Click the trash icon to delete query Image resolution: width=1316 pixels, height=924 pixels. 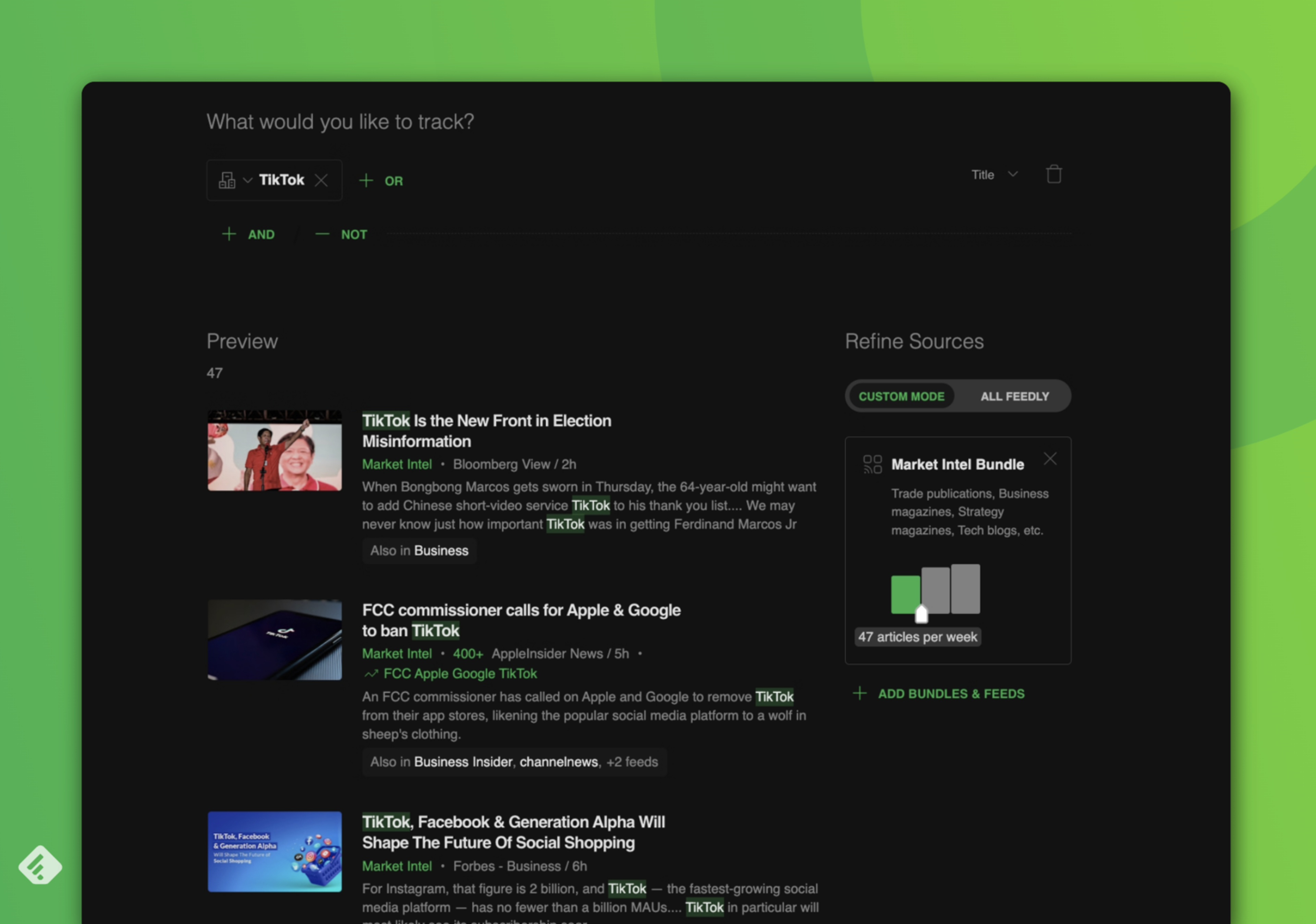(x=1053, y=175)
